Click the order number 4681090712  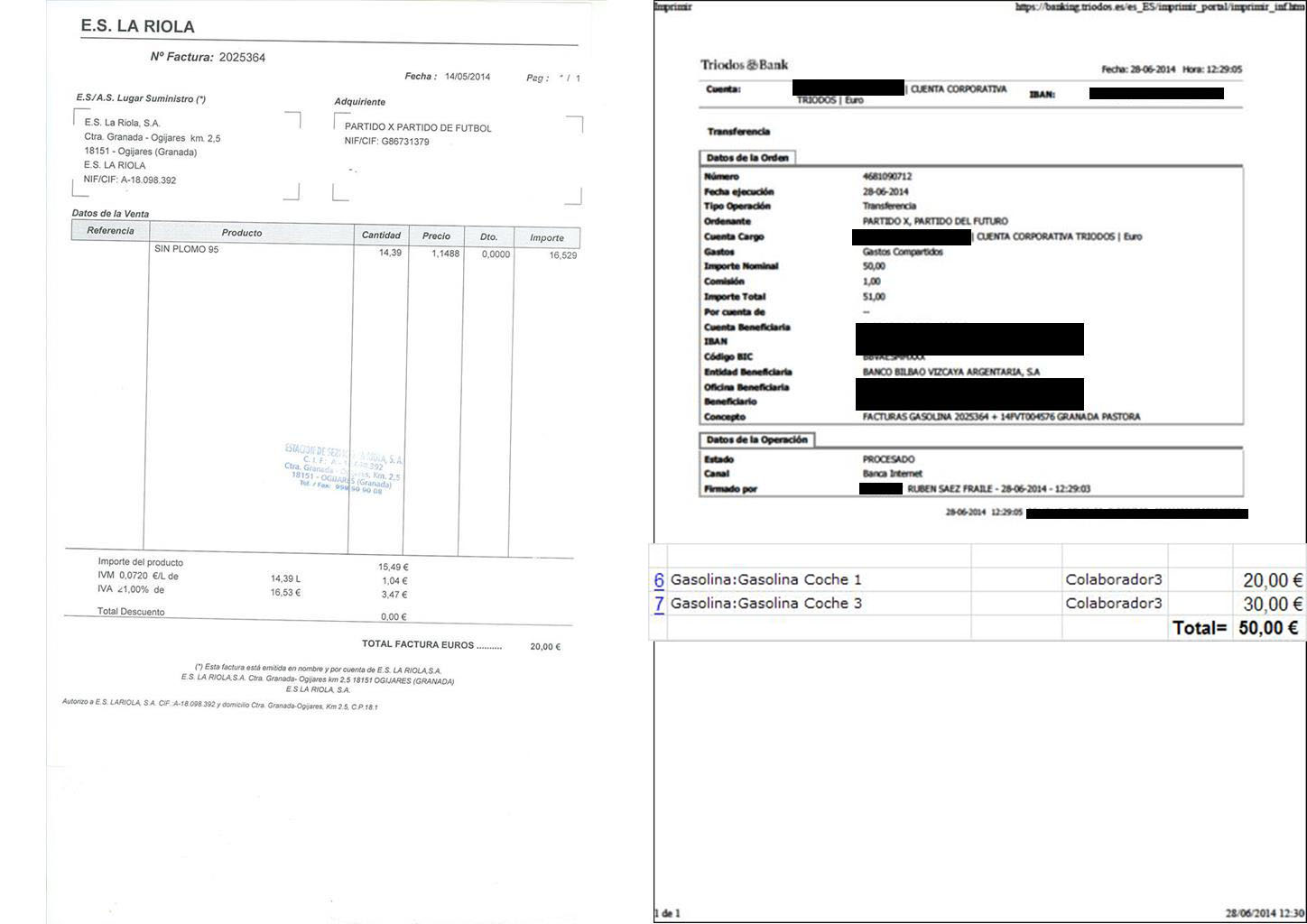(x=887, y=177)
